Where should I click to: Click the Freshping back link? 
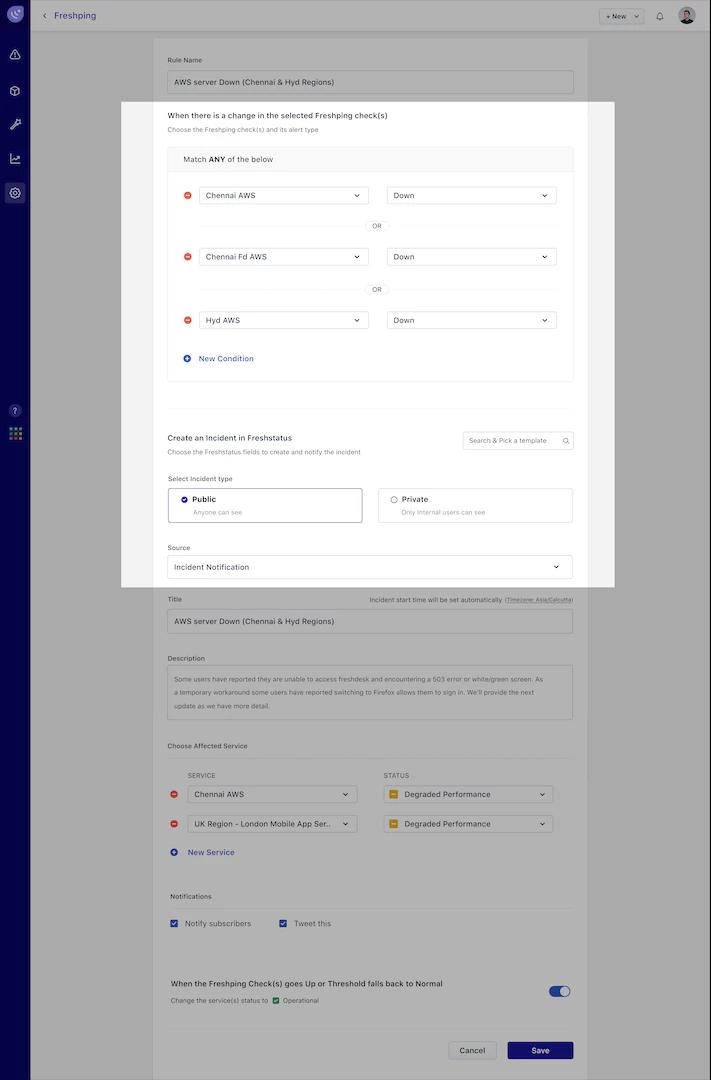(x=75, y=16)
